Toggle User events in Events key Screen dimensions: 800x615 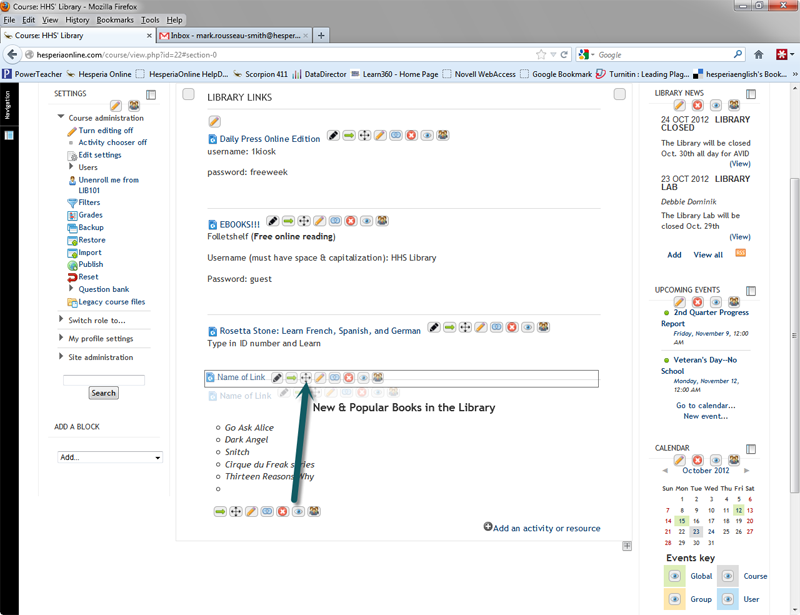coord(728,599)
